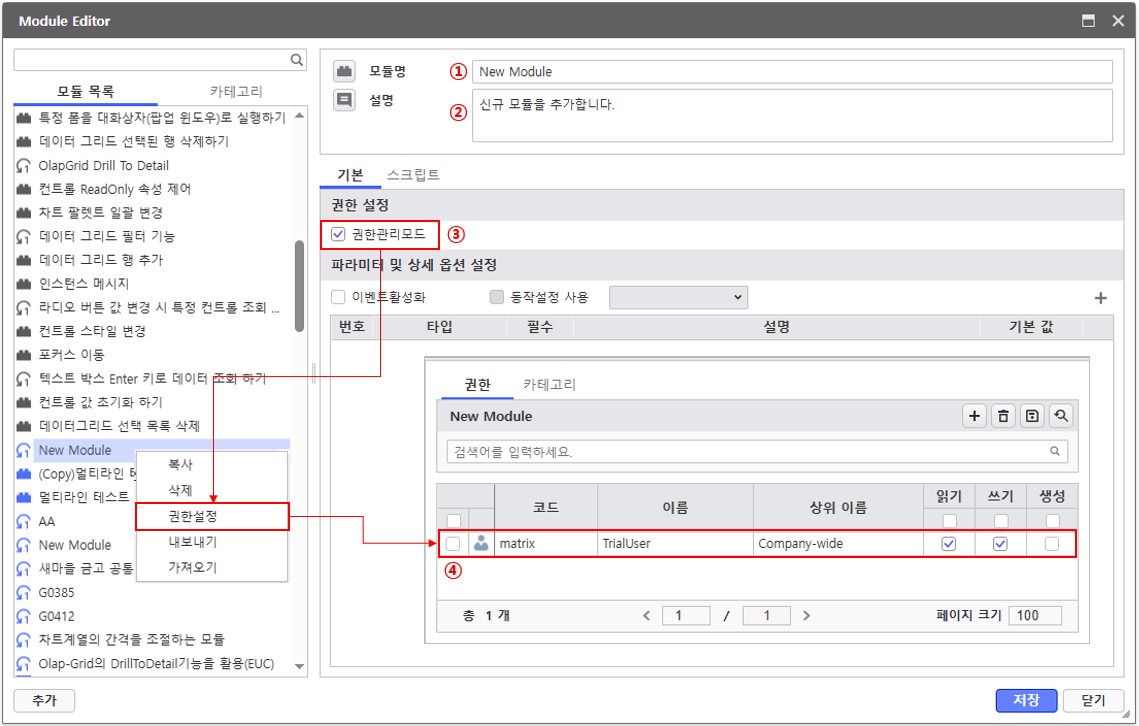
Task: Click the 모듈명 text field
Action: tap(791, 72)
